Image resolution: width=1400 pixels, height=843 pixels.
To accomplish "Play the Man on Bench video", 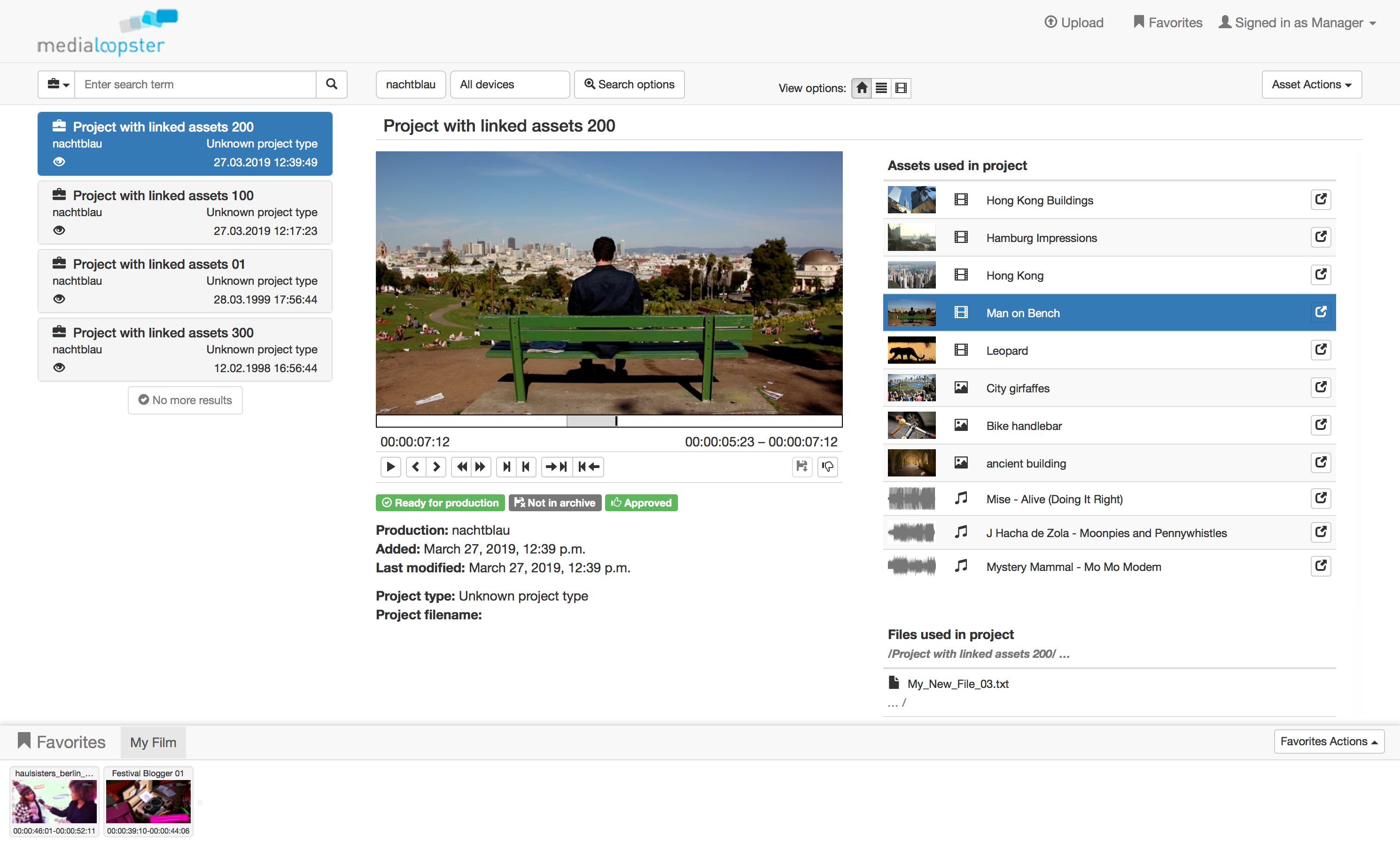I will 390,467.
